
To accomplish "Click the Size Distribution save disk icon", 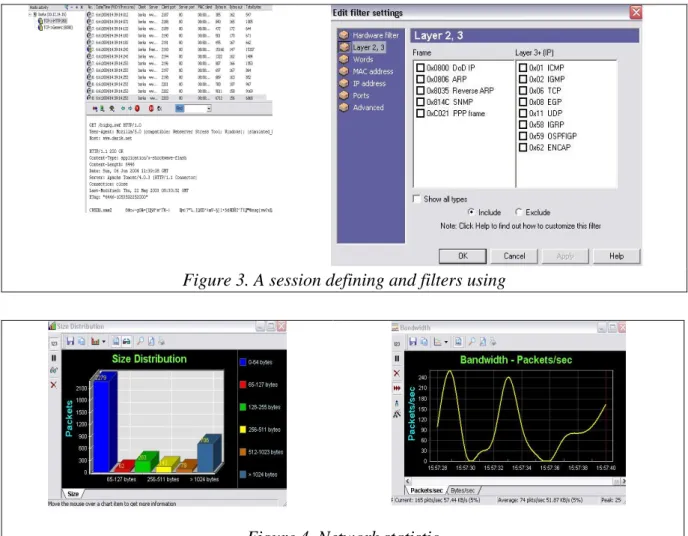I will (70, 341).
